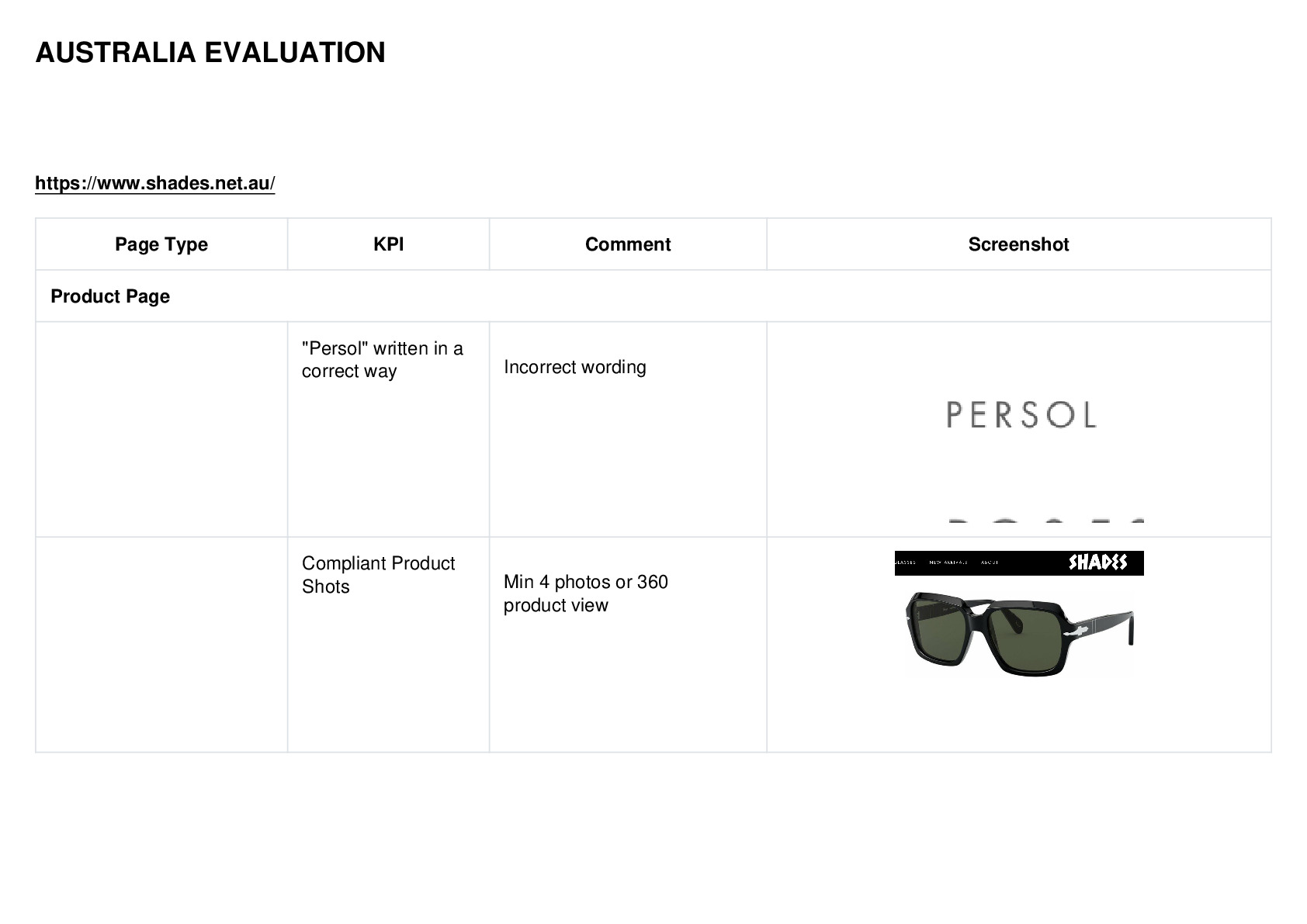1307x924 pixels.
Task: Click the Incorrect wording comment
Action: tap(574, 367)
